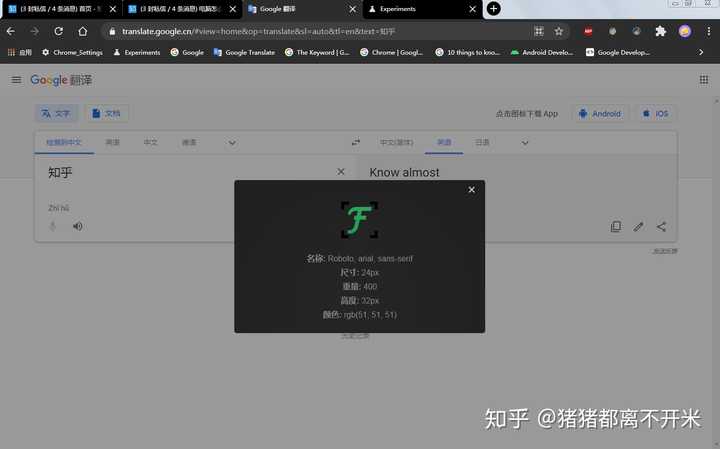Listen to the source text pronunciation
Screen dimensions: 720x449
pyautogui.click(x=78, y=226)
